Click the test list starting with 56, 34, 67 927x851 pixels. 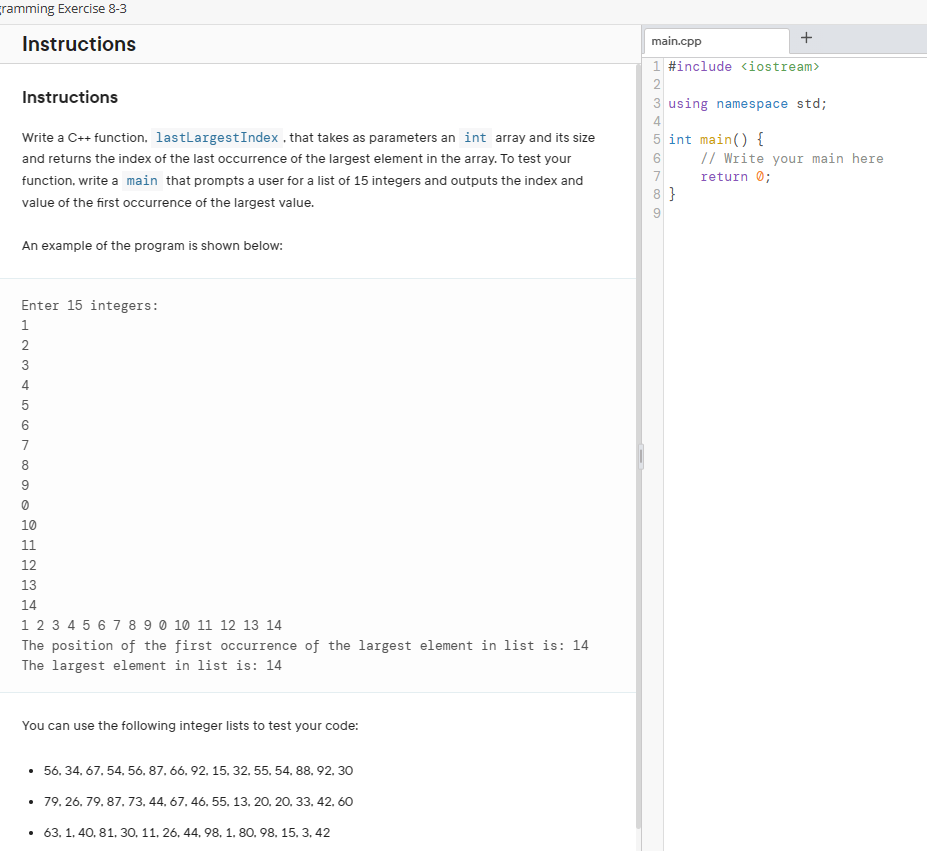198,771
